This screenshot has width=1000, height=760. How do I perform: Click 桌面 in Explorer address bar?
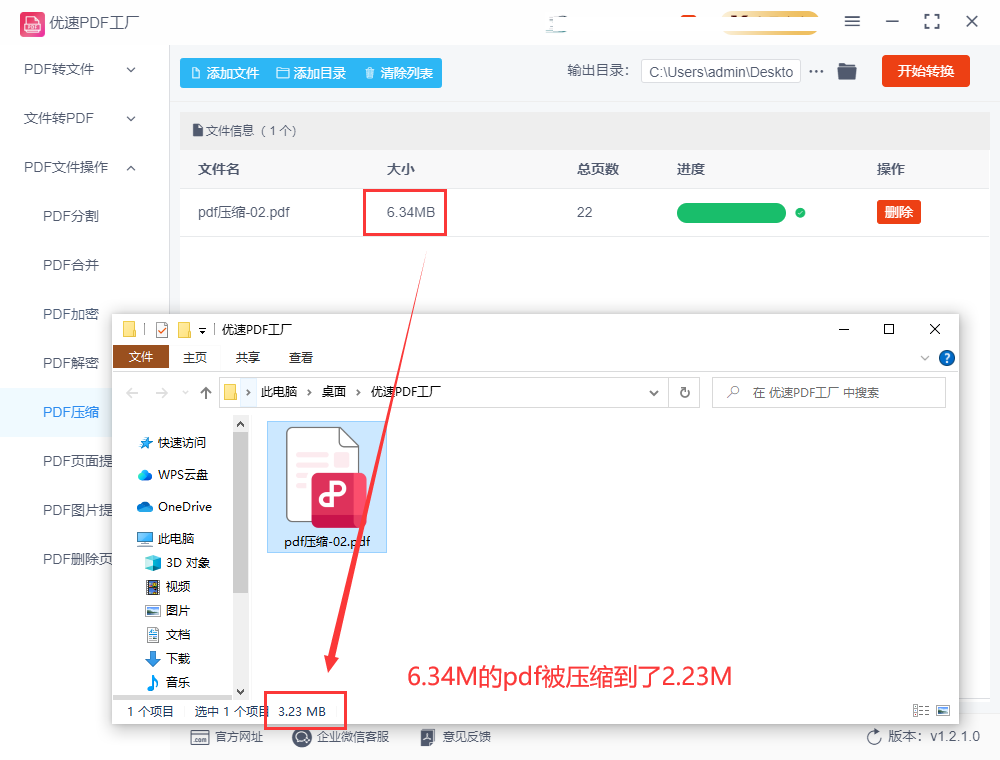(x=334, y=392)
